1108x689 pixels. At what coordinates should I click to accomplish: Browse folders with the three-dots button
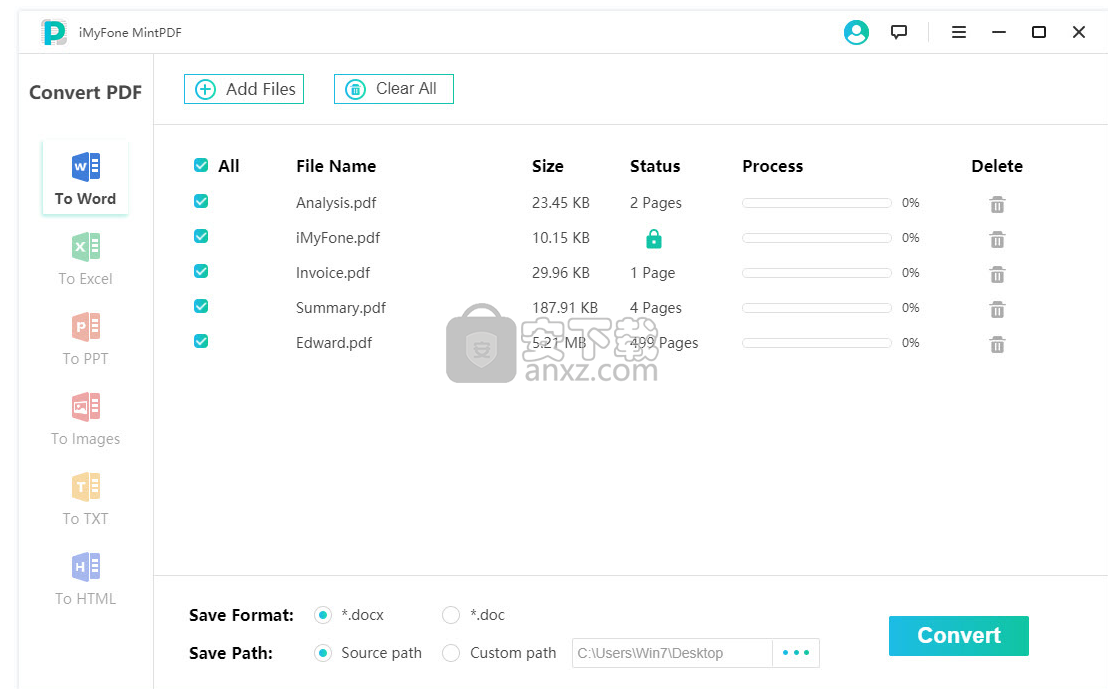pyautogui.click(x=796, y=653)
